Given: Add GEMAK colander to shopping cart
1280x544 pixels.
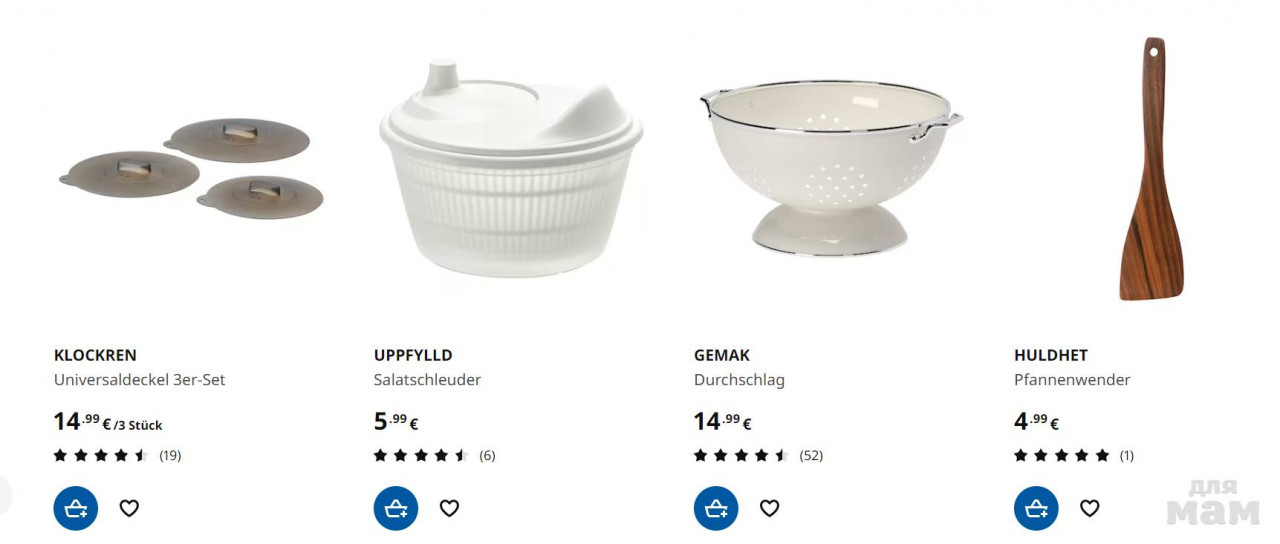Looking at the screenshot, I should (716, 508).
